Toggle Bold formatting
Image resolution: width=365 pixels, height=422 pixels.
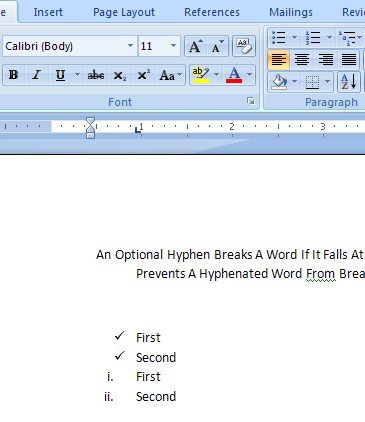(14, 75)
